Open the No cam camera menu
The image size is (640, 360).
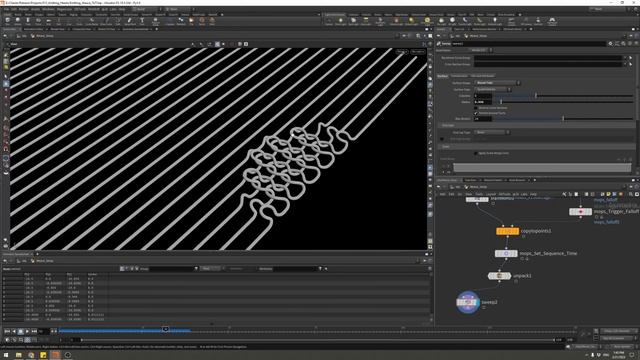[x=418, y=52]
